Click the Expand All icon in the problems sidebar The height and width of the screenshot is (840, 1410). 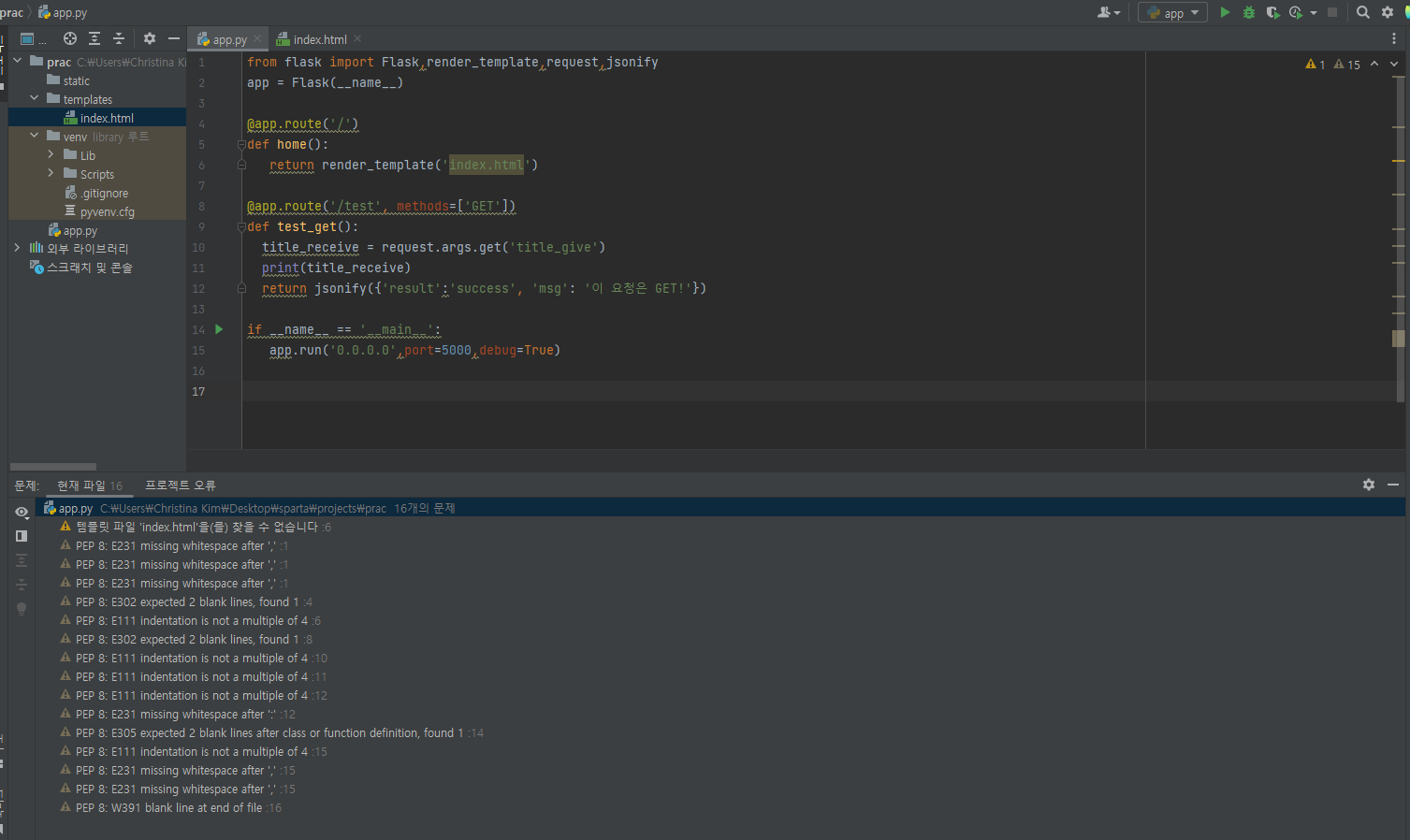point(22,560)
